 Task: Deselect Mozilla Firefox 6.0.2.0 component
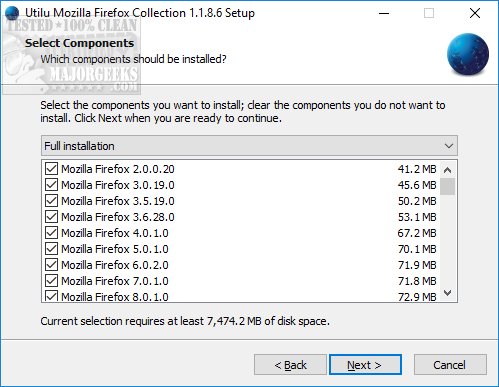51,265
